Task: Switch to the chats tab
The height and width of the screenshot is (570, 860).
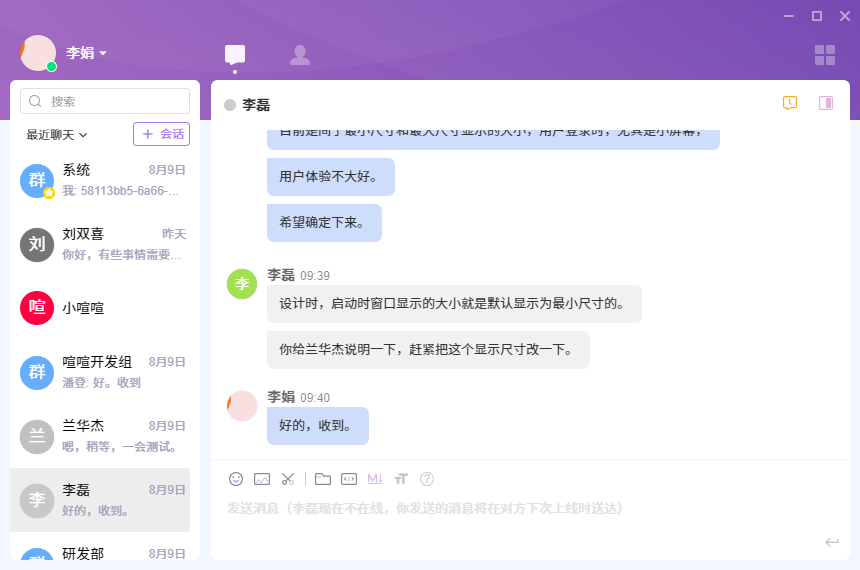Action: click(x=235, y=55)
